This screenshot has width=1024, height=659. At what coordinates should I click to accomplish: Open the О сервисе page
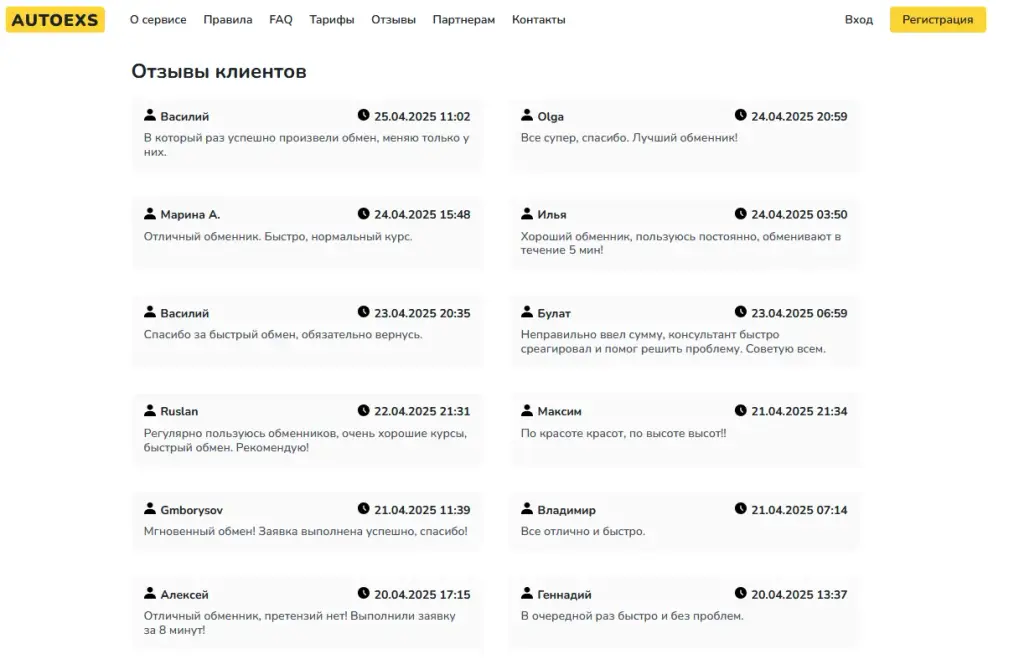click(158, 20)
